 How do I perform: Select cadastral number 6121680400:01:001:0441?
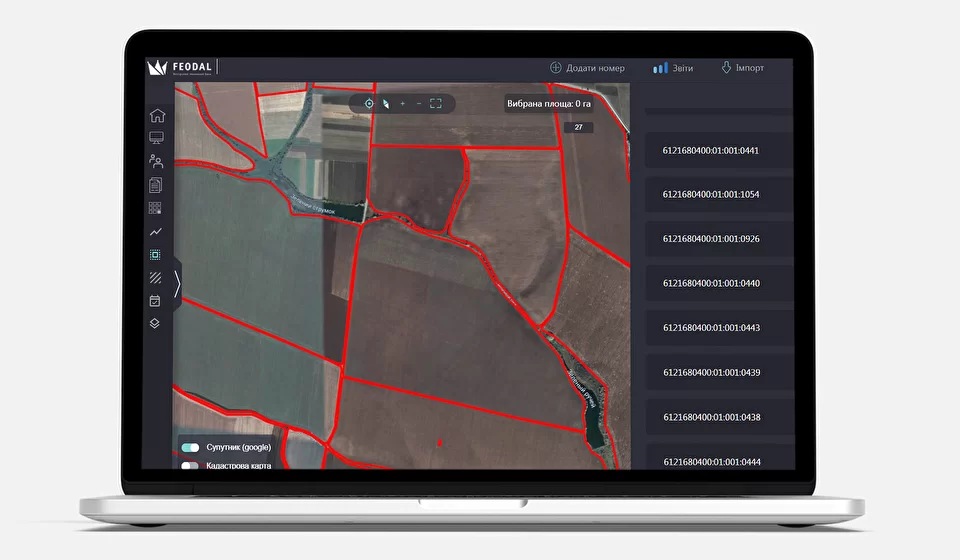click(x=711, y=151)
